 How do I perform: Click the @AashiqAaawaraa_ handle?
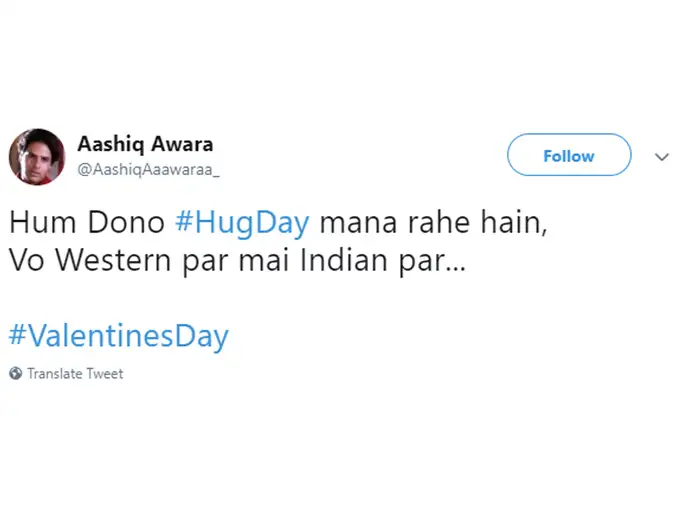148,170
